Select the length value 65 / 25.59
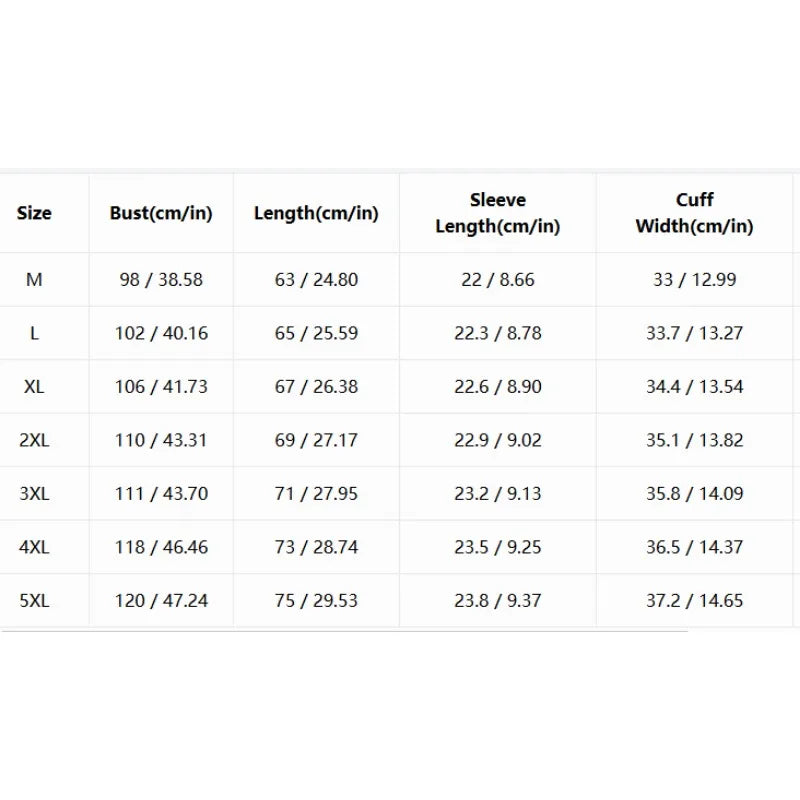 pos(316,333)
